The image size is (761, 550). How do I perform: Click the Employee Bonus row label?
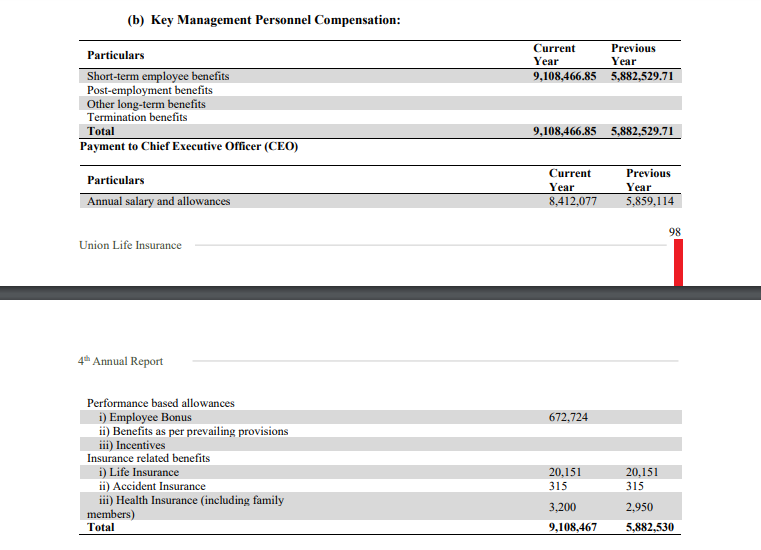144,417
